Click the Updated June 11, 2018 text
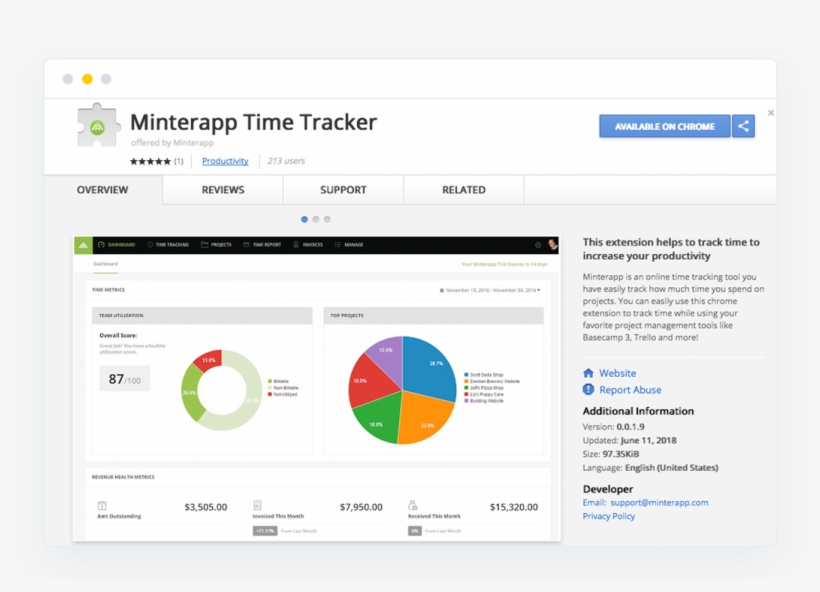This screenshot has height=592, width=820. point(629,440)
